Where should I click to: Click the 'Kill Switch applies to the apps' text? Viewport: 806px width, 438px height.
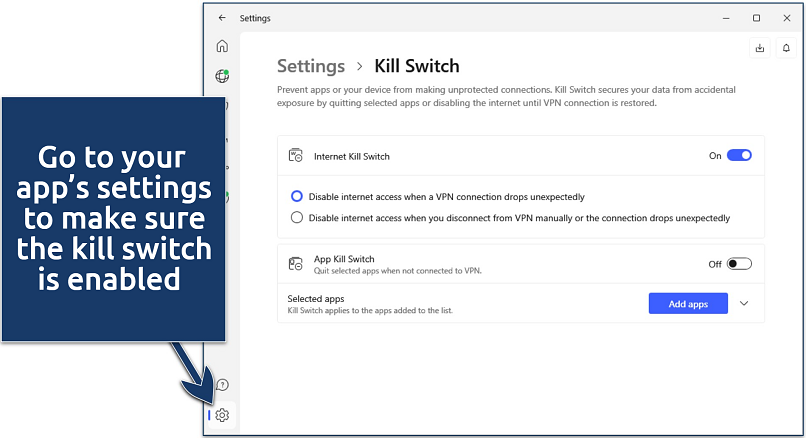(370, 311)
